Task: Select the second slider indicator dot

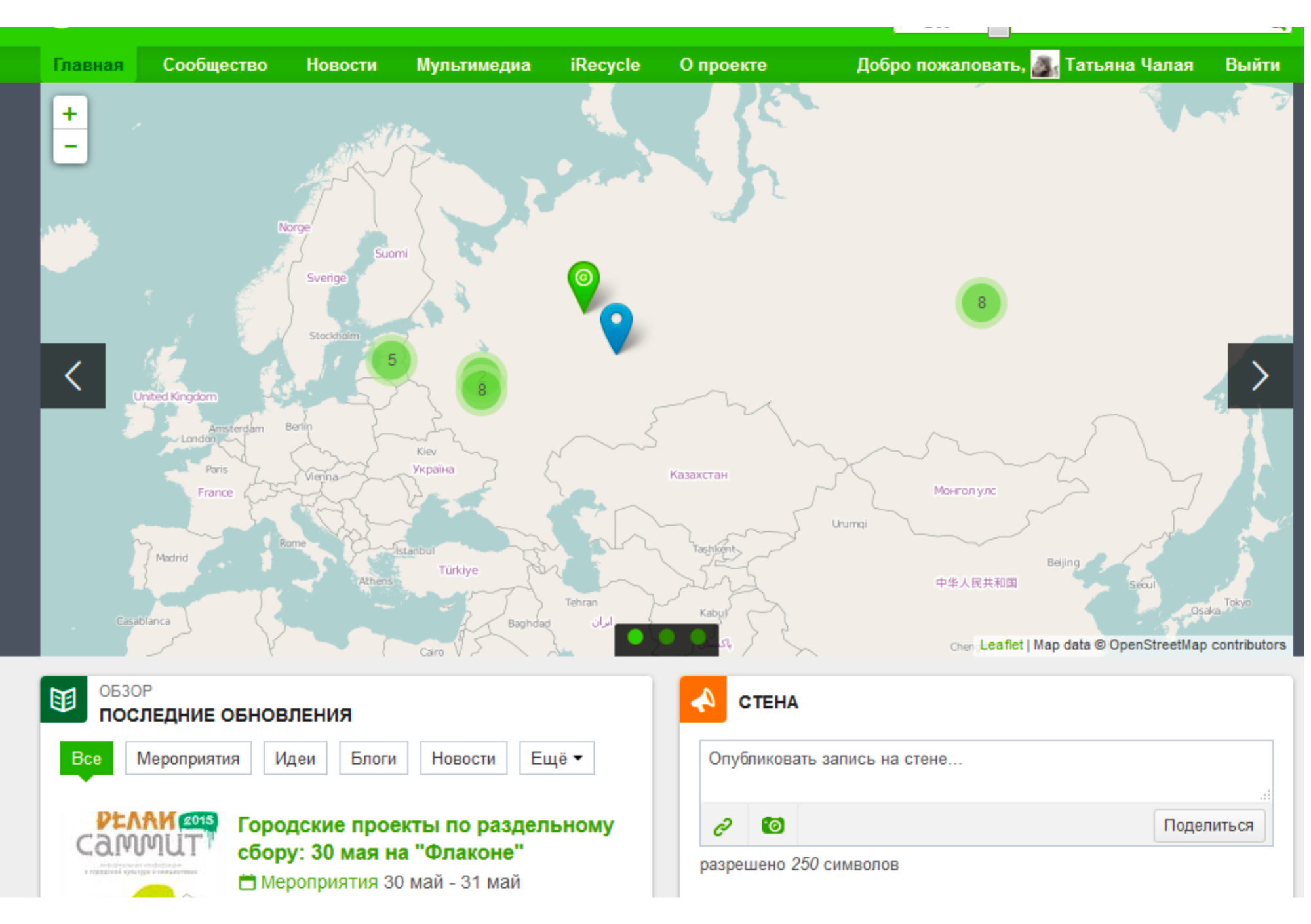Action: coord(667,637)
